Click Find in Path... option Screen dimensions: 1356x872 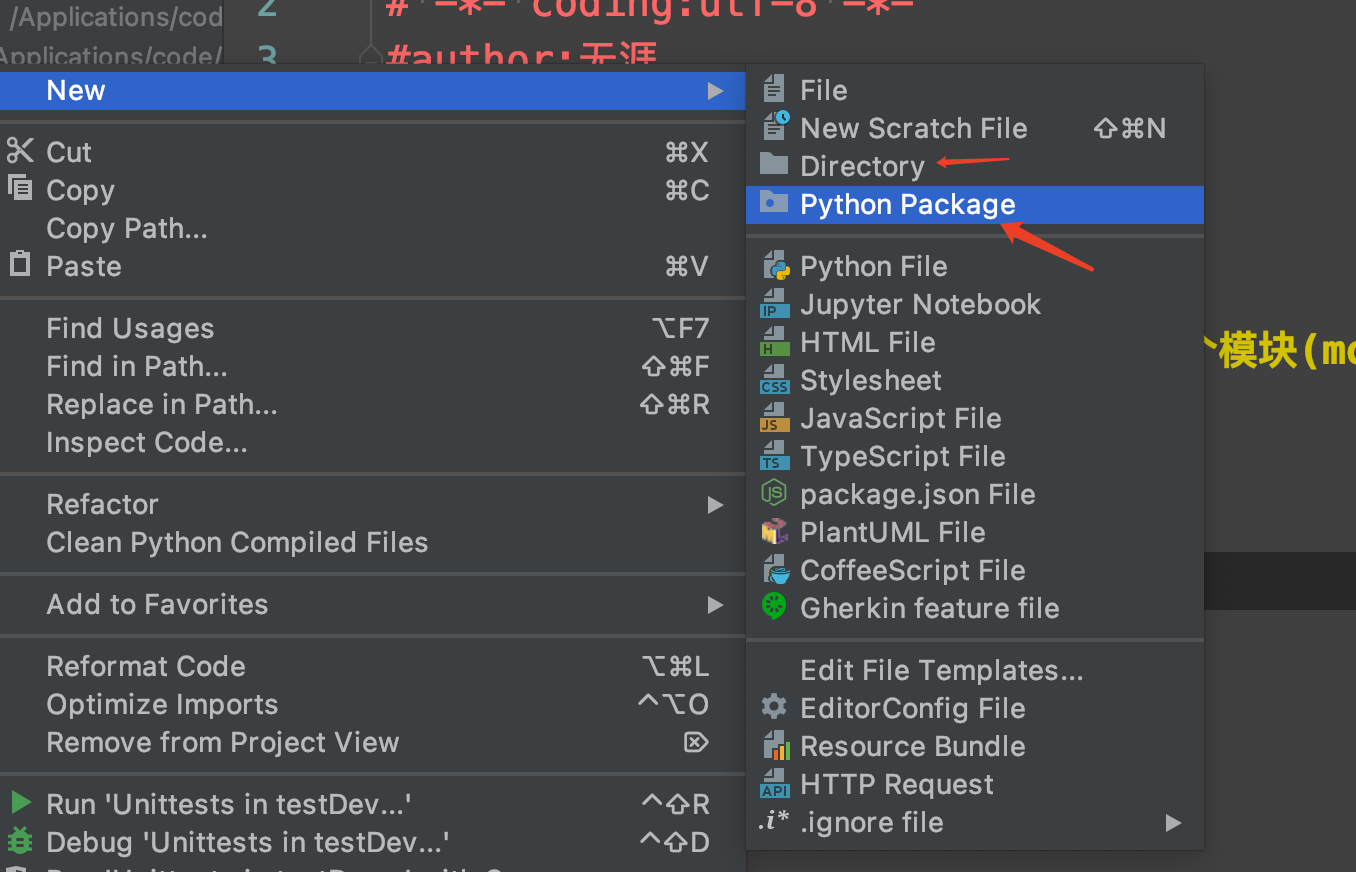[137, 367]
